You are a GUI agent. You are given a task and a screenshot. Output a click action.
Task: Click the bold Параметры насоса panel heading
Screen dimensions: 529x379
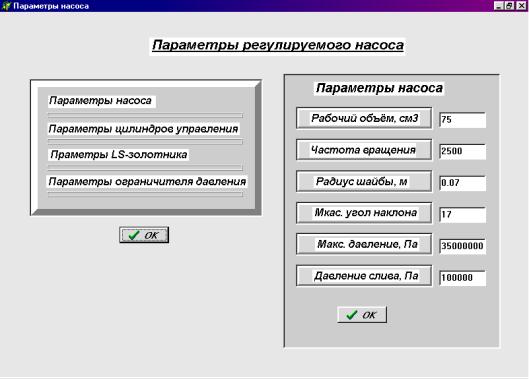tap(379, 88)
